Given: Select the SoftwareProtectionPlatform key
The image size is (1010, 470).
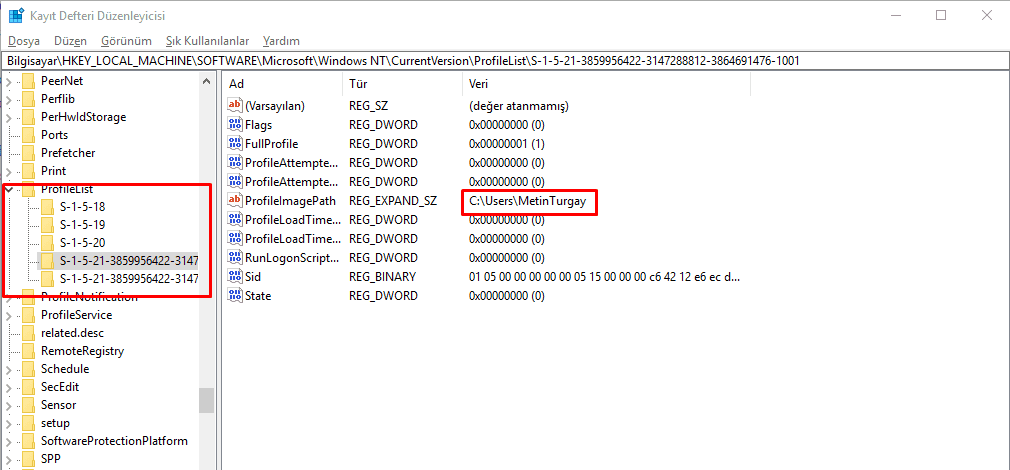Looking at the screenshot, I should [114, 441].
